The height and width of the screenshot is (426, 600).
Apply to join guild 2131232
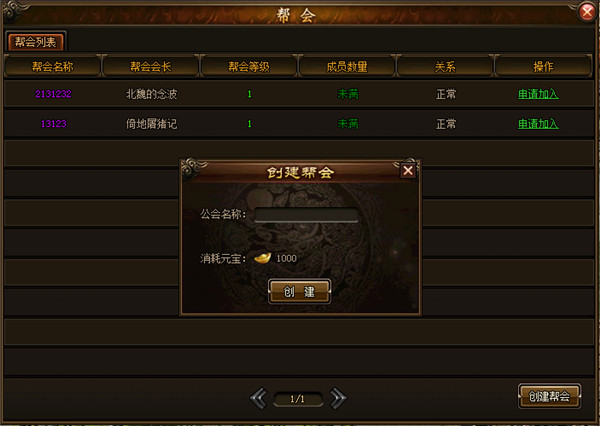pyautogui.click(x=538, y=94)
